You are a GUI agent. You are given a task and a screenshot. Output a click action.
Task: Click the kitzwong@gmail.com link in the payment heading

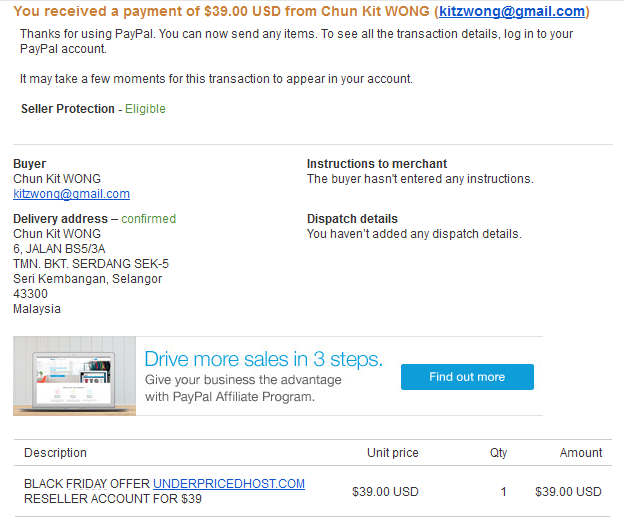512,12
